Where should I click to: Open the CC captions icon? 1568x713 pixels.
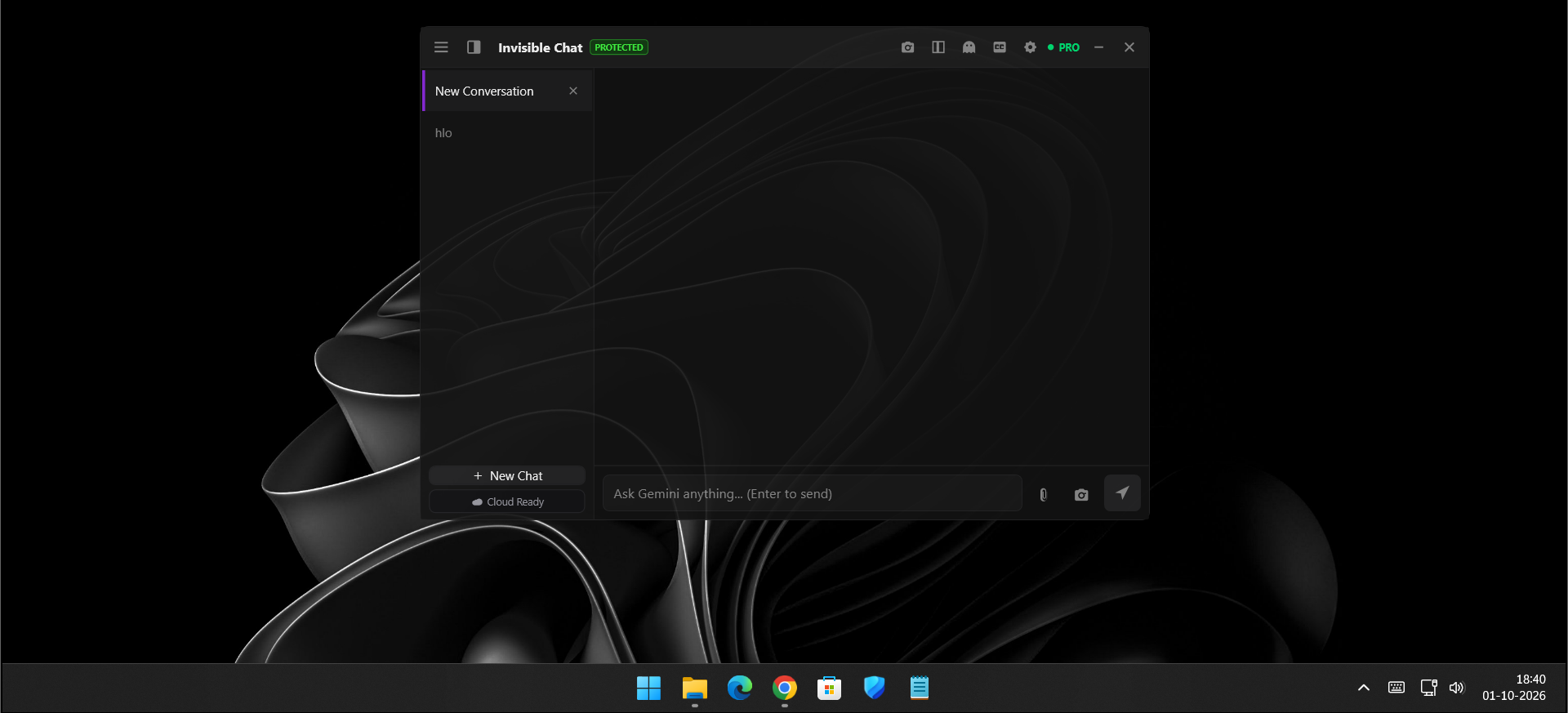click(1000, 47)
